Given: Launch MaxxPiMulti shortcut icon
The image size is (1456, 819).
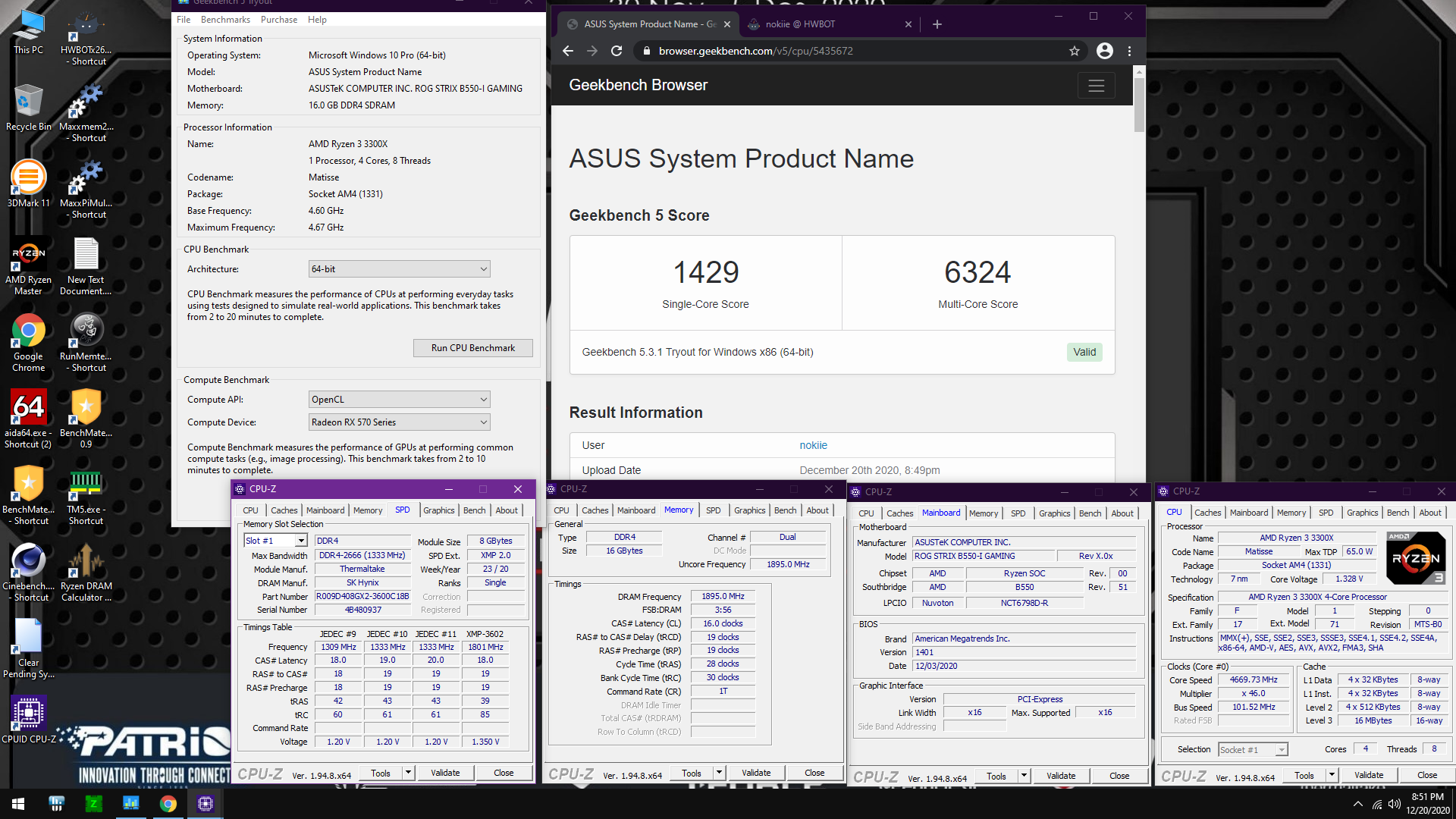Looking at the screenshot, I should point(86,190).
